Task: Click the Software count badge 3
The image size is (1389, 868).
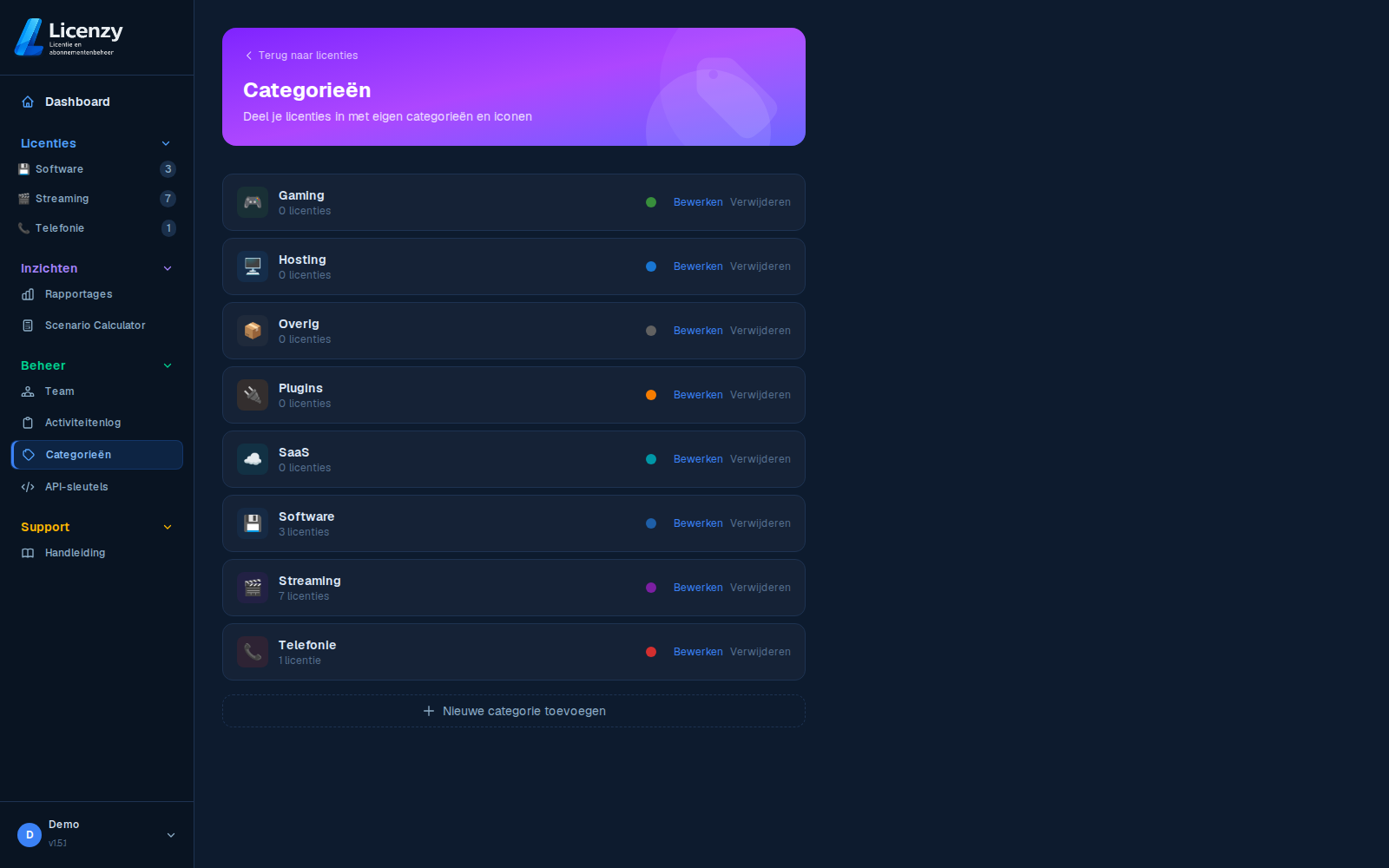Action: pos(168,169)
